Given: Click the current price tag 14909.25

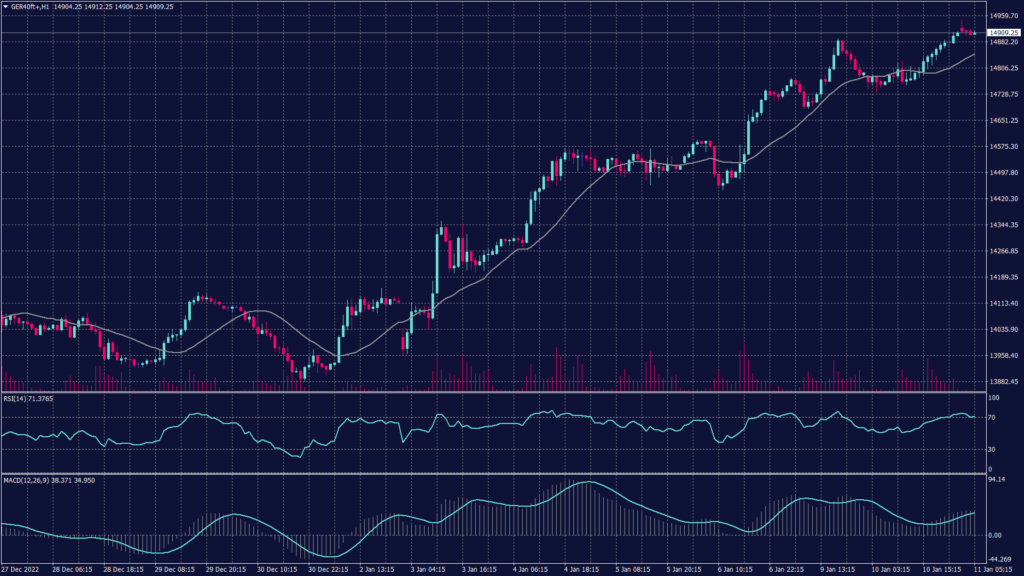Looking at the screenshot, I should 1003,33.
